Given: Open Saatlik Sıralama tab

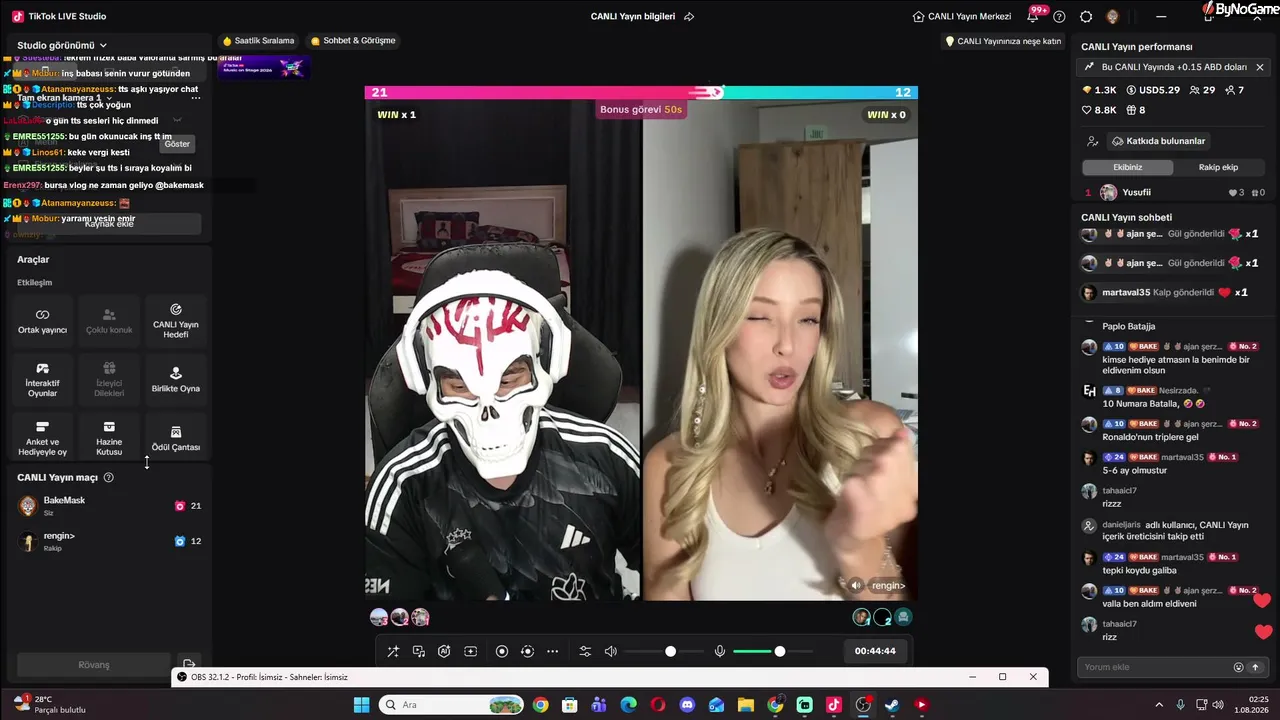Looking at the screenshot, I should pos(258,41).
